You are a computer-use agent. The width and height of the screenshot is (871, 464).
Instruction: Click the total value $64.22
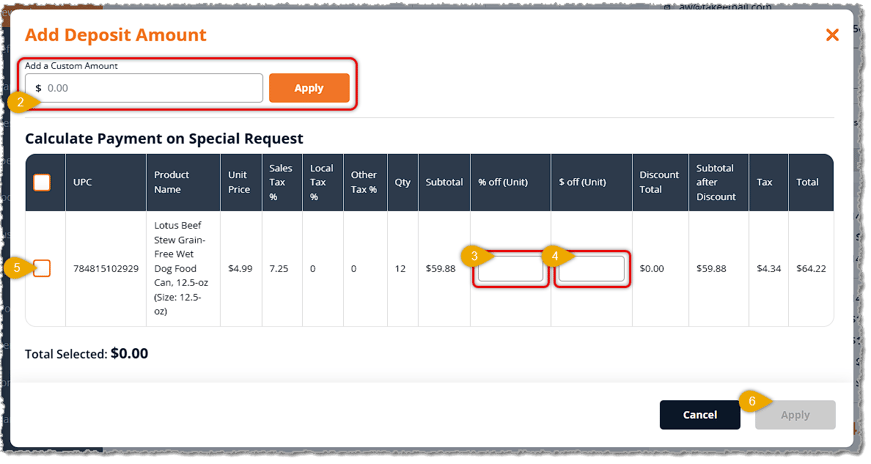pos(811,268)
